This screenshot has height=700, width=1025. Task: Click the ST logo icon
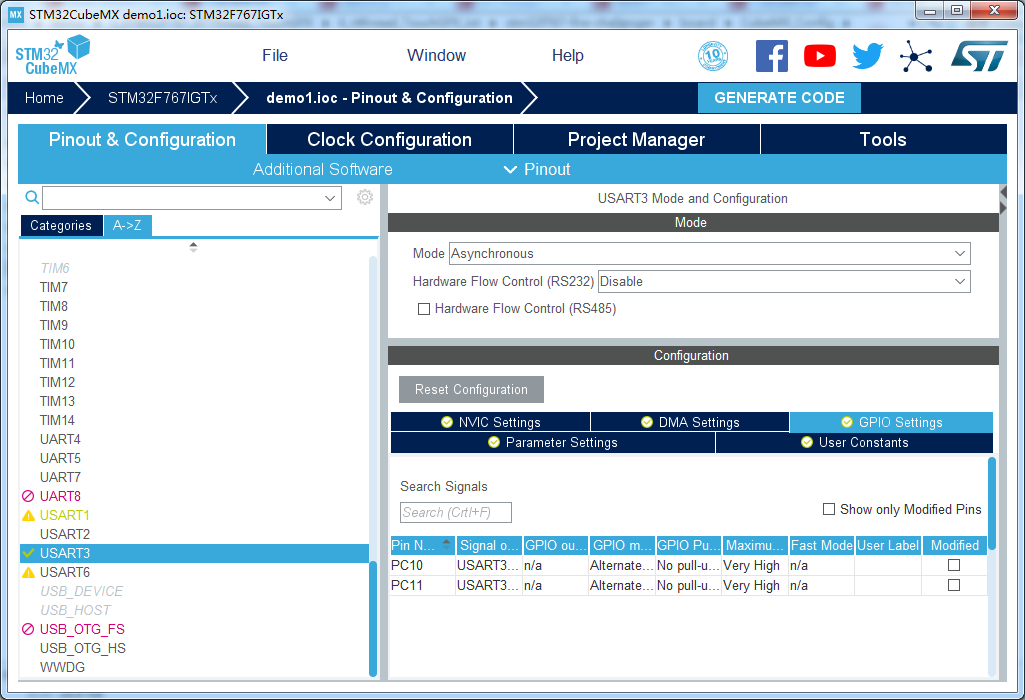click(x=979, y=56)
